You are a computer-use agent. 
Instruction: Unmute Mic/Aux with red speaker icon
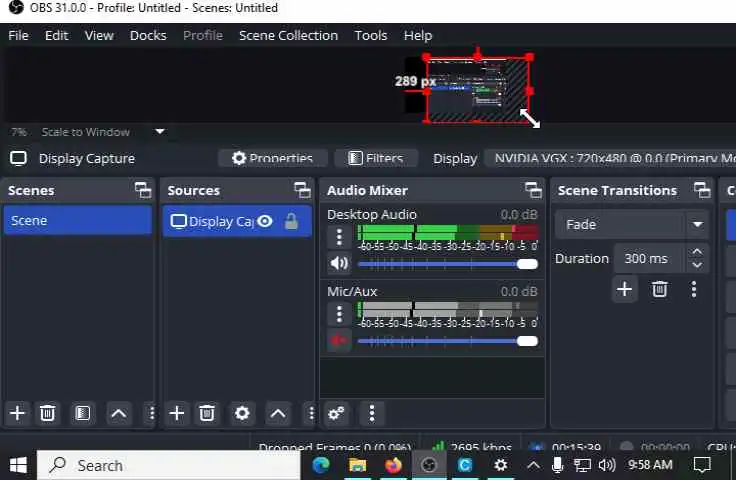pyautogui.click(x=339, y=340)
